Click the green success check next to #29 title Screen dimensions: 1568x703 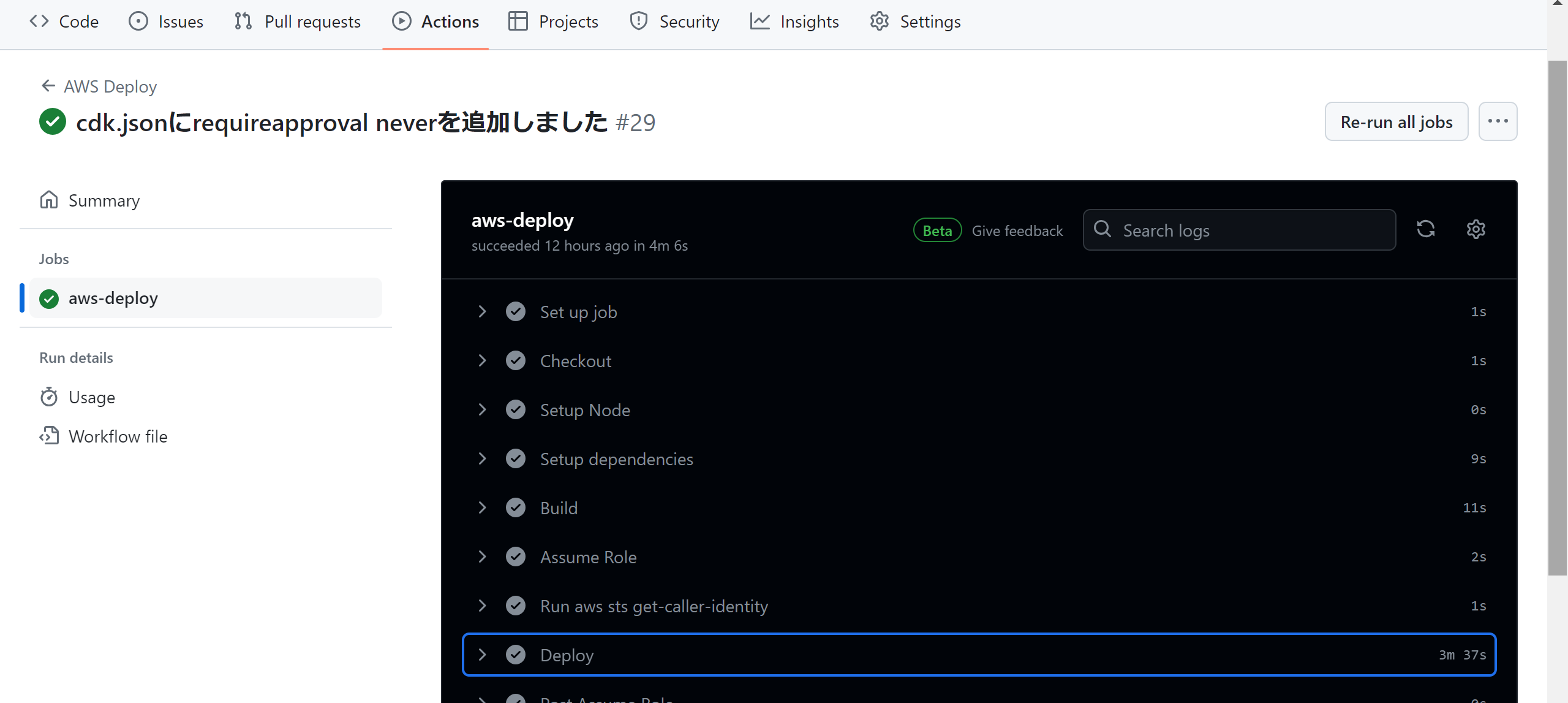point(52,121)
